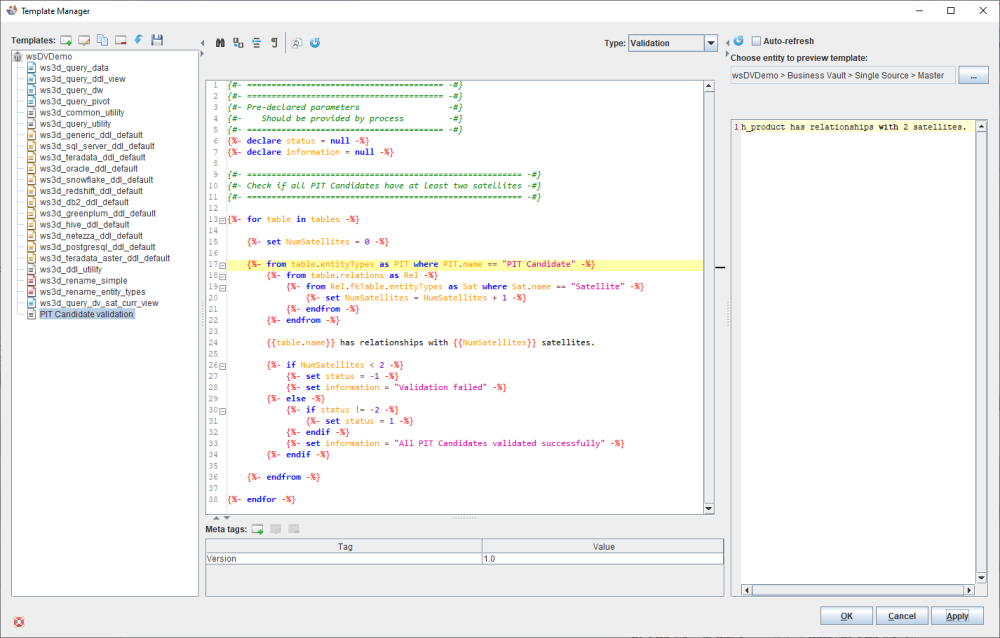The image size is (1000, 638).
Task: Click the copy template icon
Action: click(102, 40)
